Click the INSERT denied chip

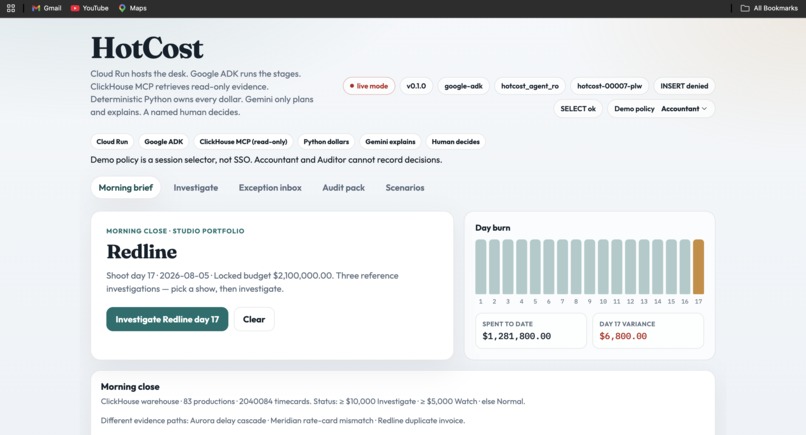pos(684,86)
